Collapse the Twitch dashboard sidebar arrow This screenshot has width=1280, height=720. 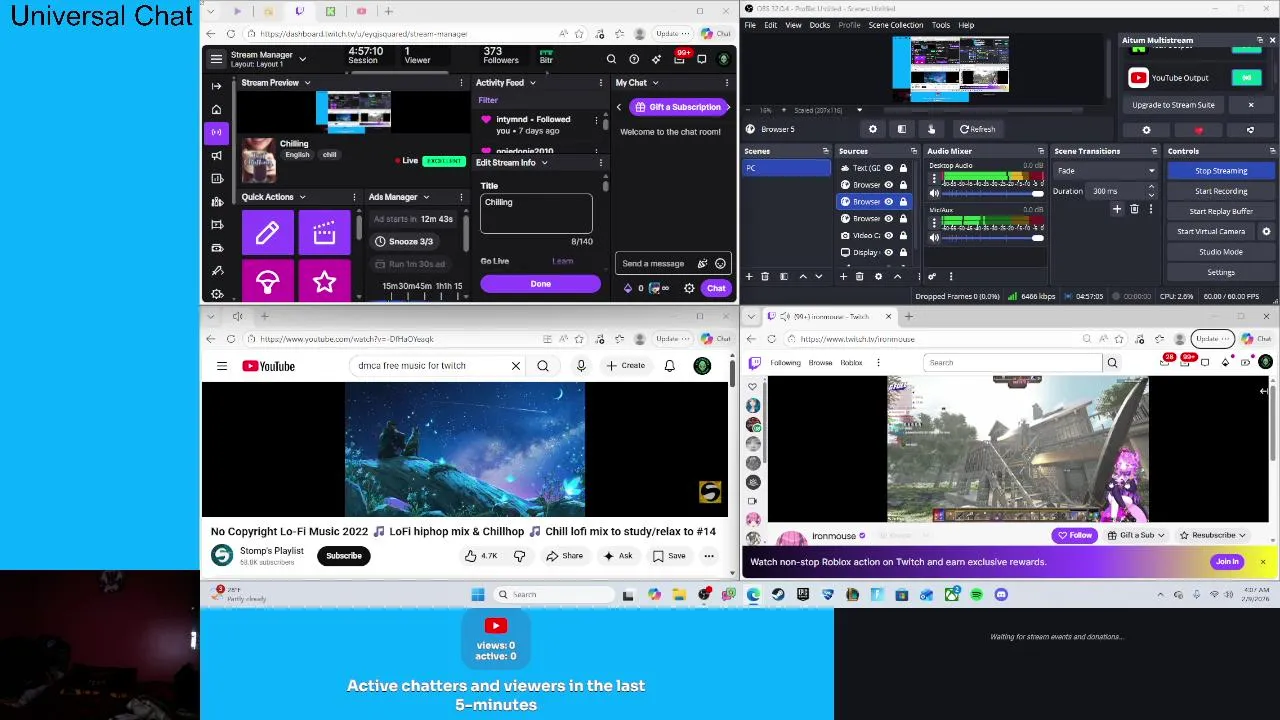pos(216,86)
